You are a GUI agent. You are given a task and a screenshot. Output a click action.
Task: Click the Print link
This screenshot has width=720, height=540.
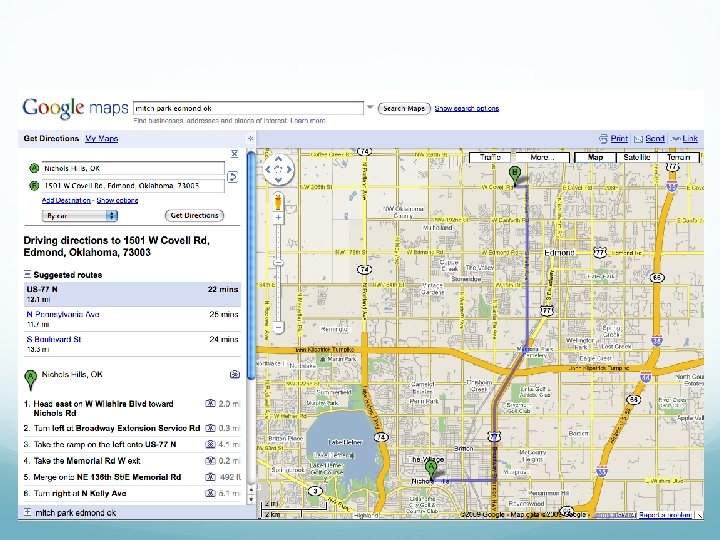(619, 139)
